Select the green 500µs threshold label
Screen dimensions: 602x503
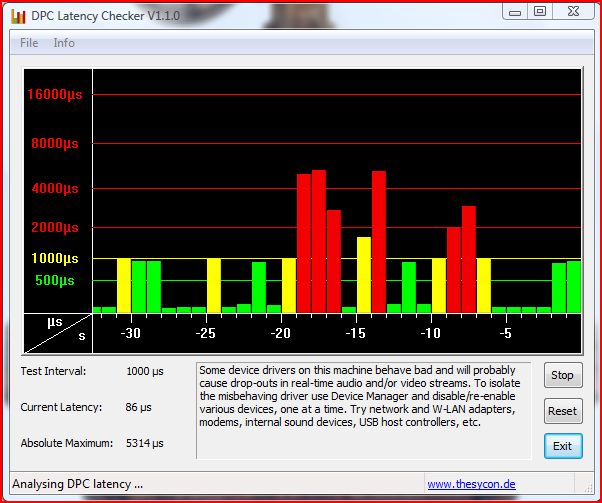pyautogui.click(x=56, y=280)
